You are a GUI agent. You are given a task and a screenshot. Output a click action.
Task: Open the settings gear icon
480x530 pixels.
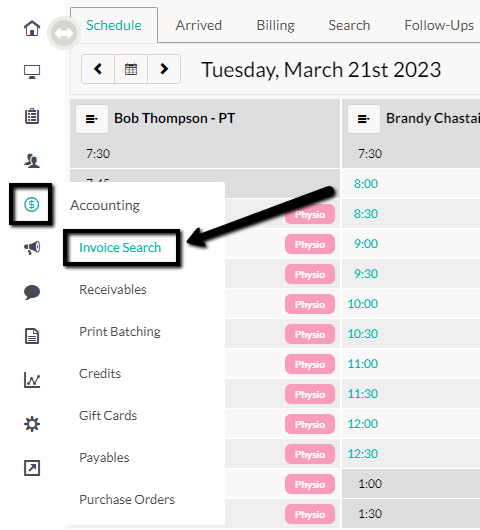pos(32,424)
